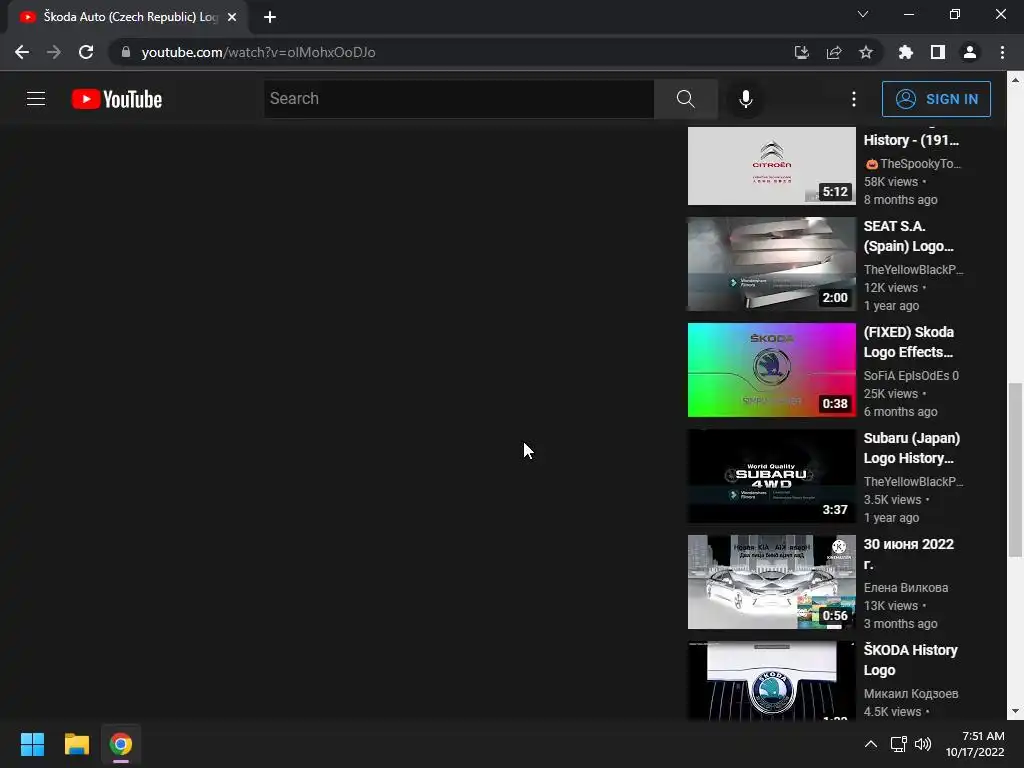Open the network tray icon

coord(899,744)
